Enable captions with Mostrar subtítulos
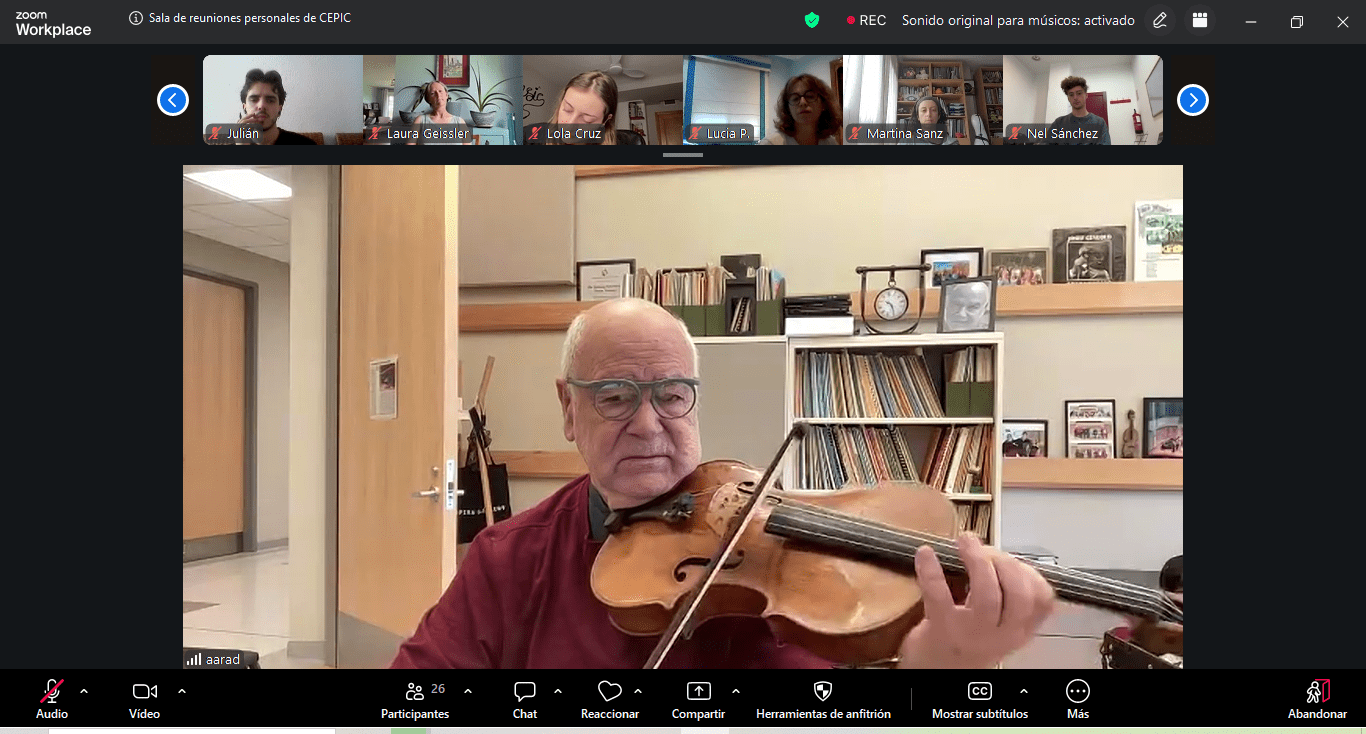The height and width of the screenshot is (734, 1366). (980, 700)
